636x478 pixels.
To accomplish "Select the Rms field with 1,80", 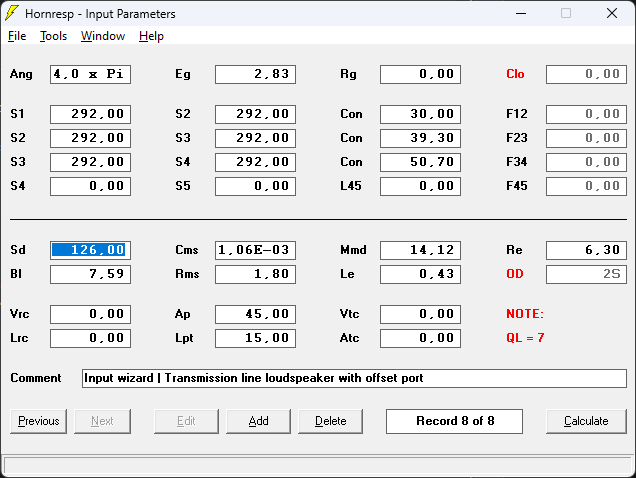I will click(x=256, y=274).
